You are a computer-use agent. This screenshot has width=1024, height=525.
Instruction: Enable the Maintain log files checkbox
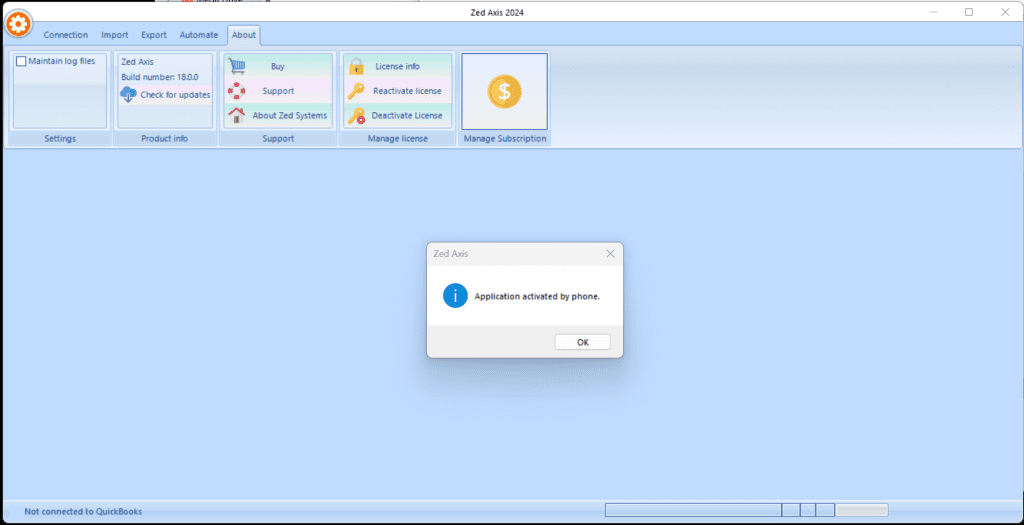point(22,61)
